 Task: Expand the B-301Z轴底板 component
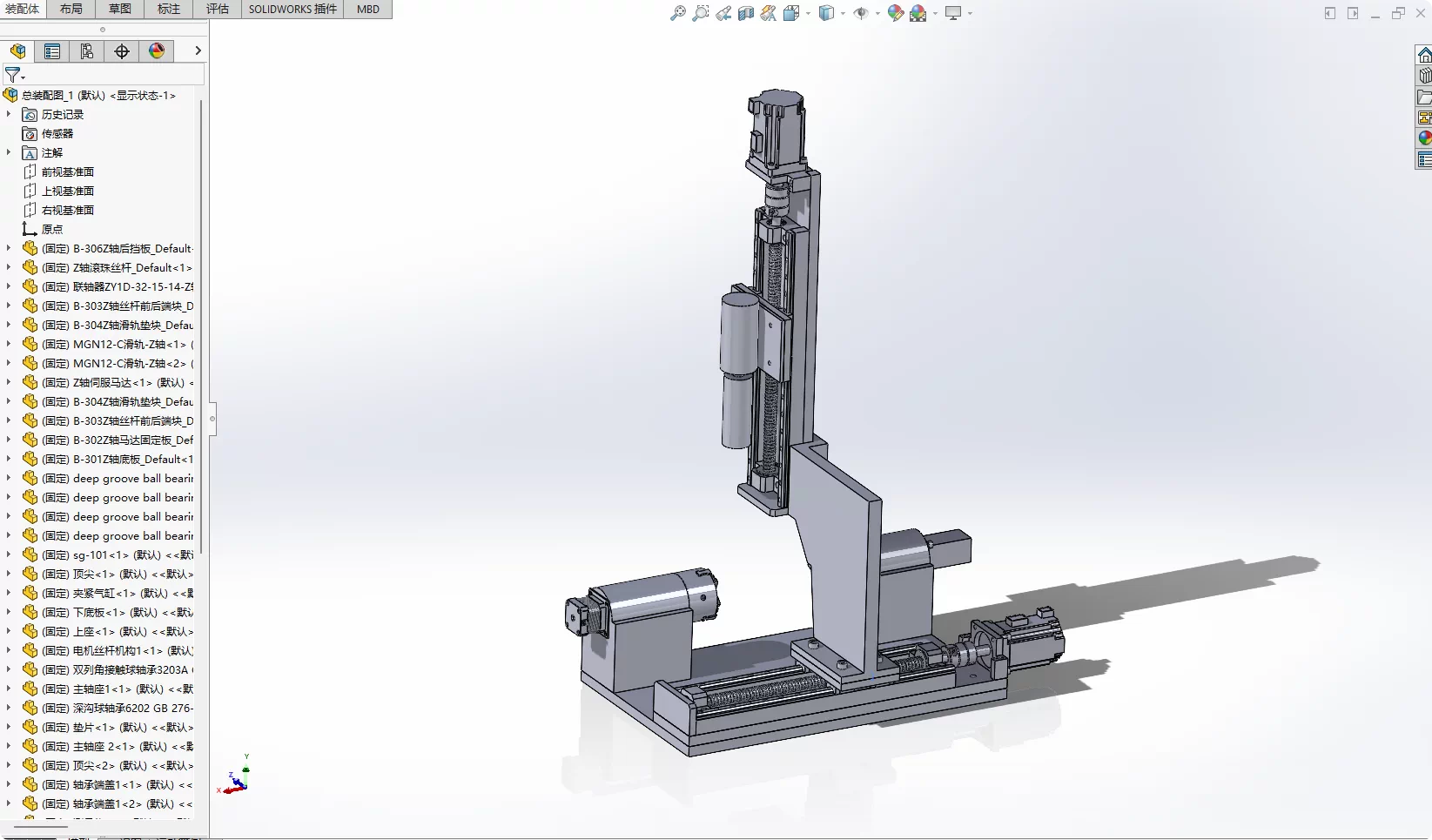click(9, 459)
